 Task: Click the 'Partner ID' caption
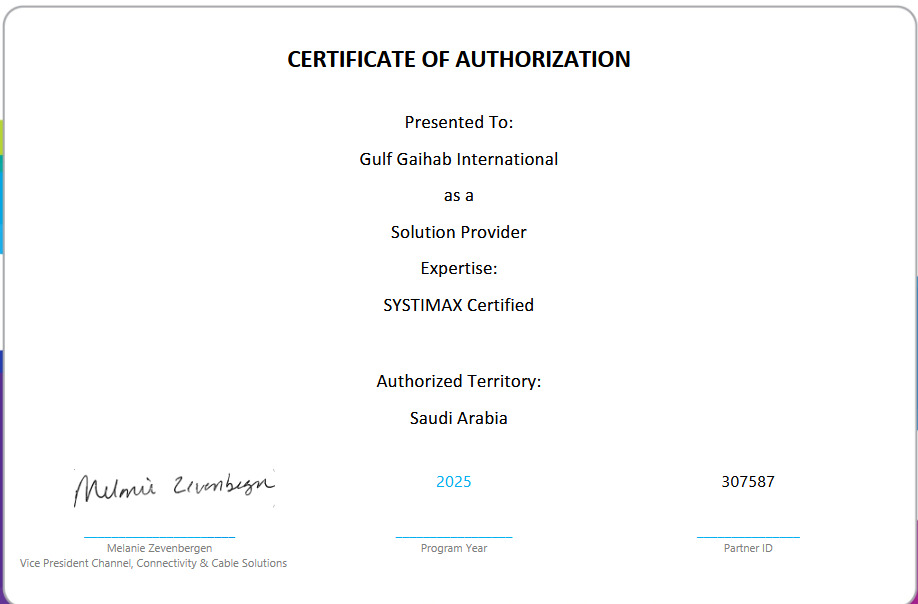[748, 548]
